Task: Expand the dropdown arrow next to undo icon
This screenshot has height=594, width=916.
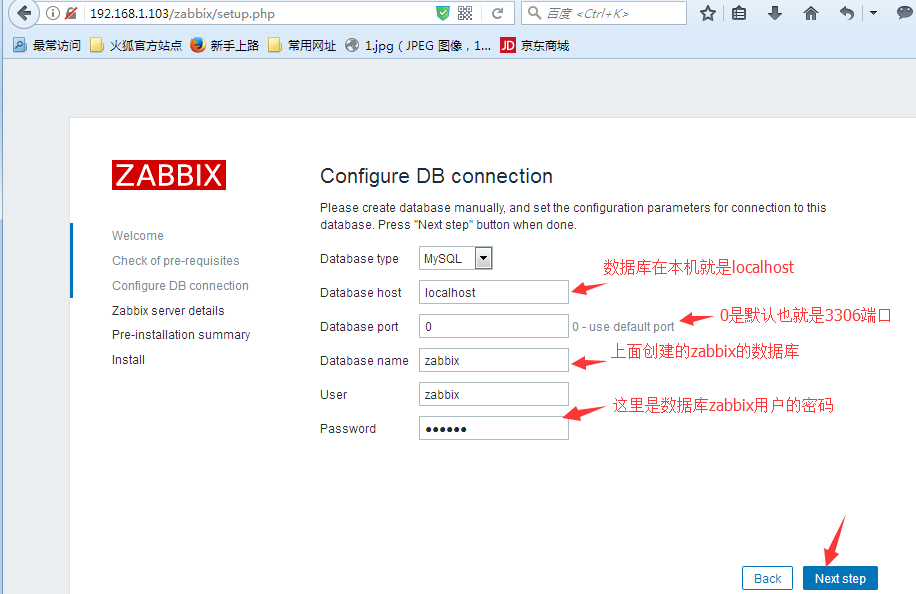Action: click(x=873, y=13)
